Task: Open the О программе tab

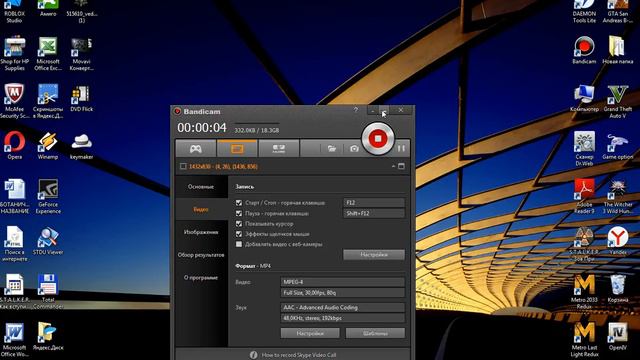Action: tap(201, 278)
